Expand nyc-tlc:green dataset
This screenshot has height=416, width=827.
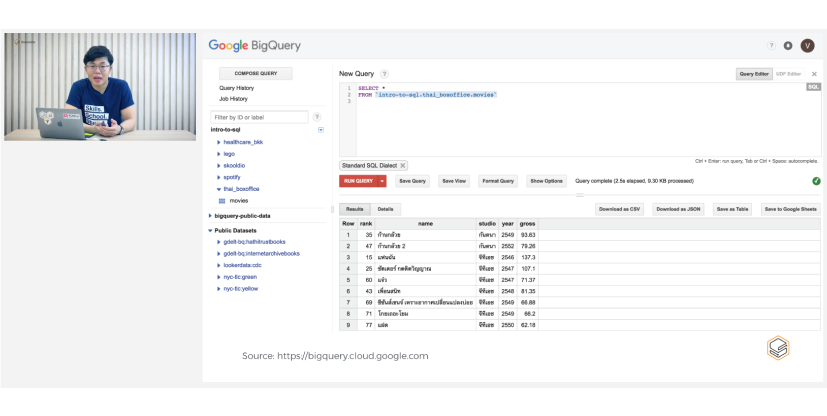(219, 277)
